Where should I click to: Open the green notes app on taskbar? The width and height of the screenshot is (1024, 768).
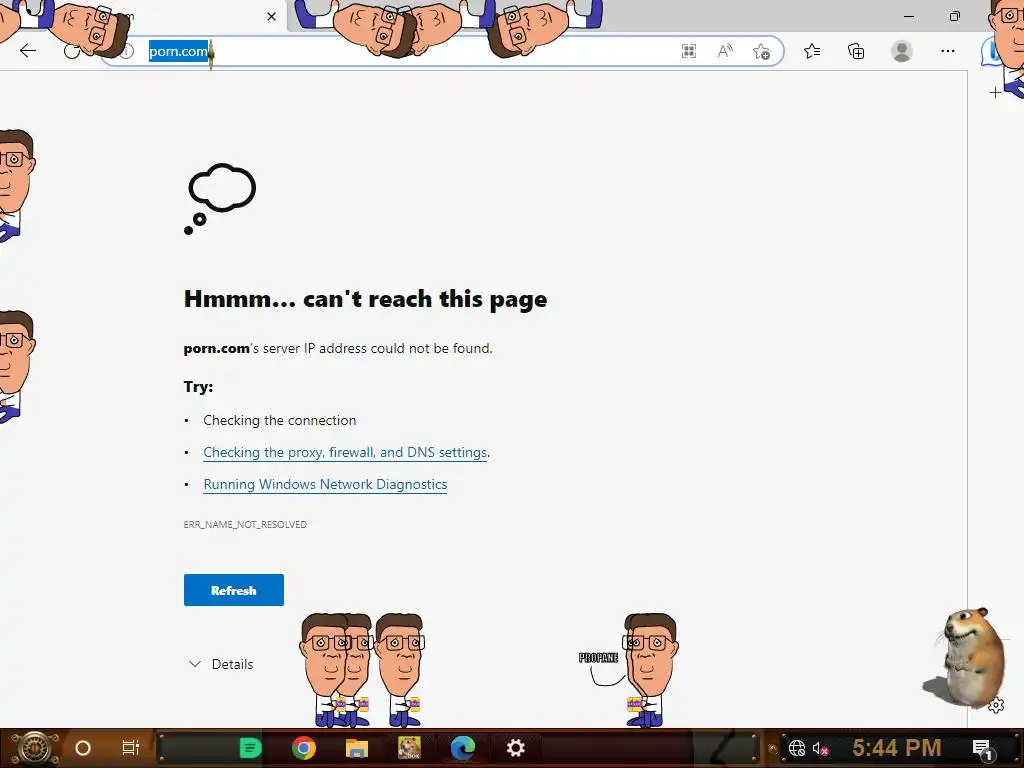[x=250, y=748]
